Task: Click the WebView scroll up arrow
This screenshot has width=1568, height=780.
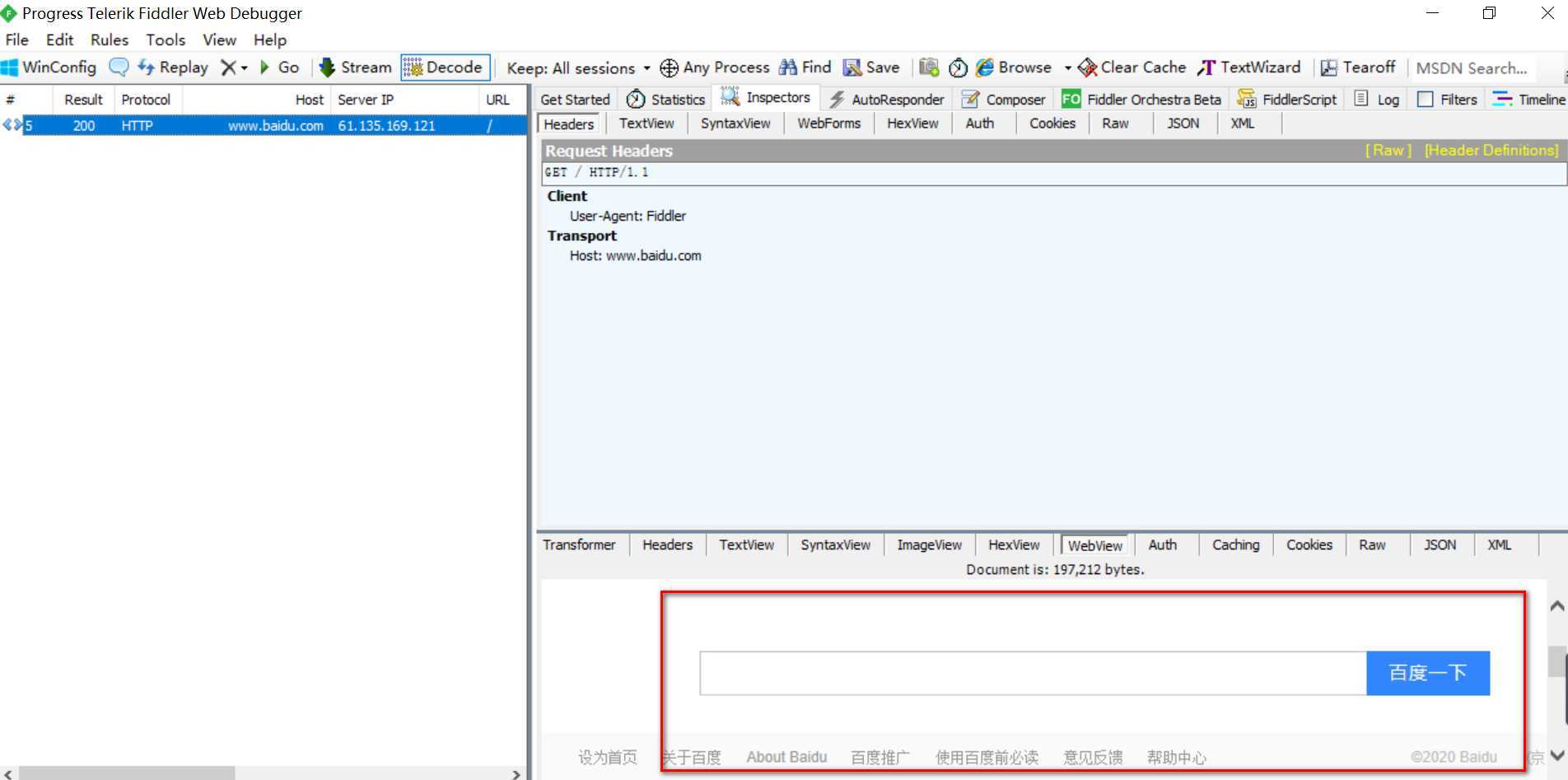Action: coord(1556,606)
